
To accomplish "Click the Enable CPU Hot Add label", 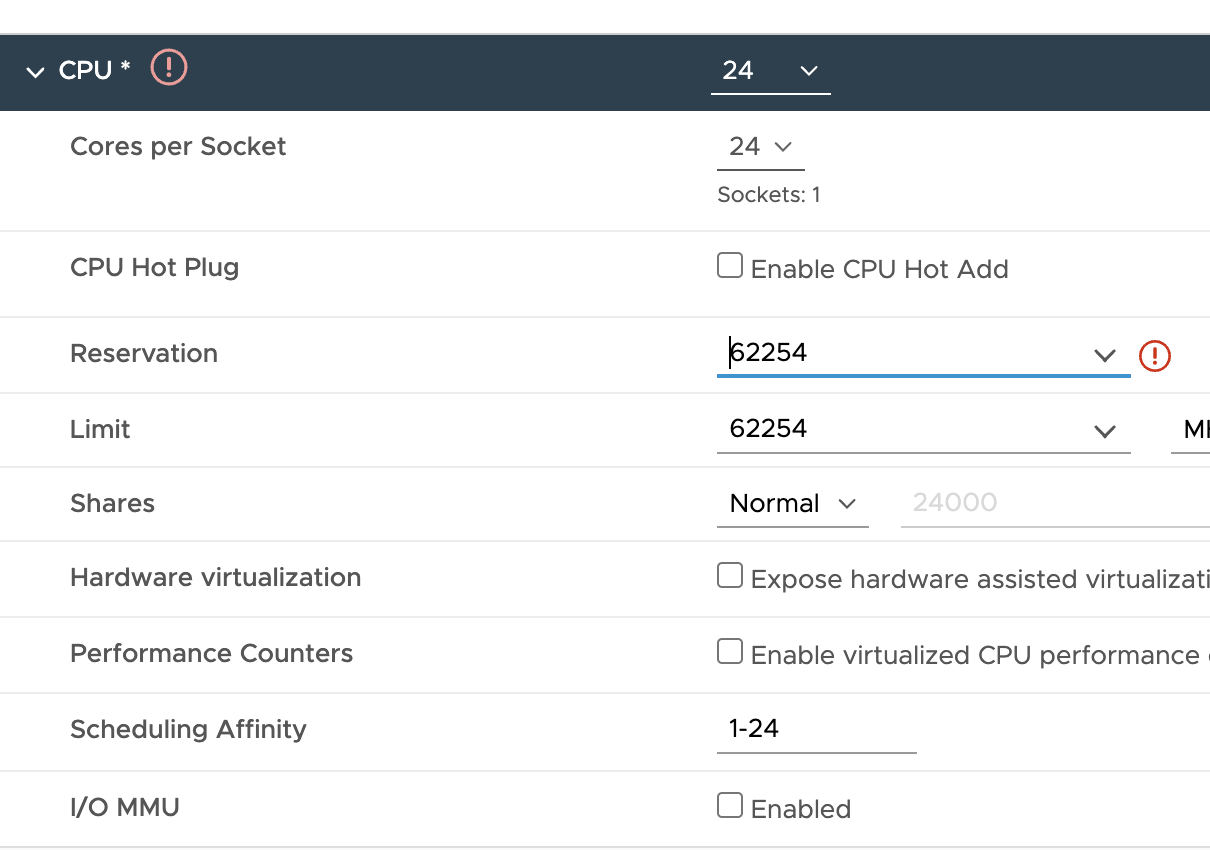I will (x=879, y=269).
